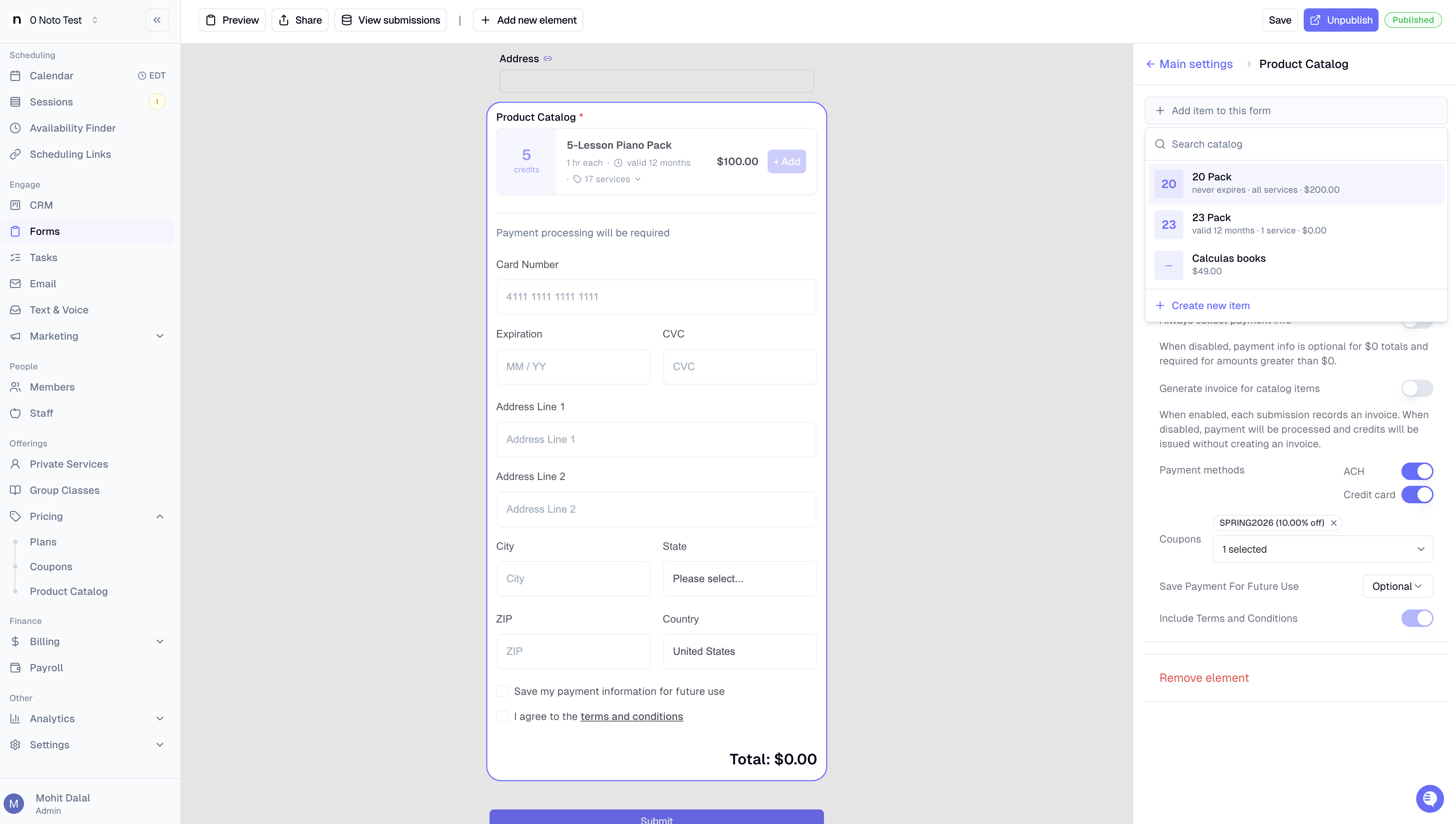Collapse the sidebar with double-chevron icon

pos(157,20)
